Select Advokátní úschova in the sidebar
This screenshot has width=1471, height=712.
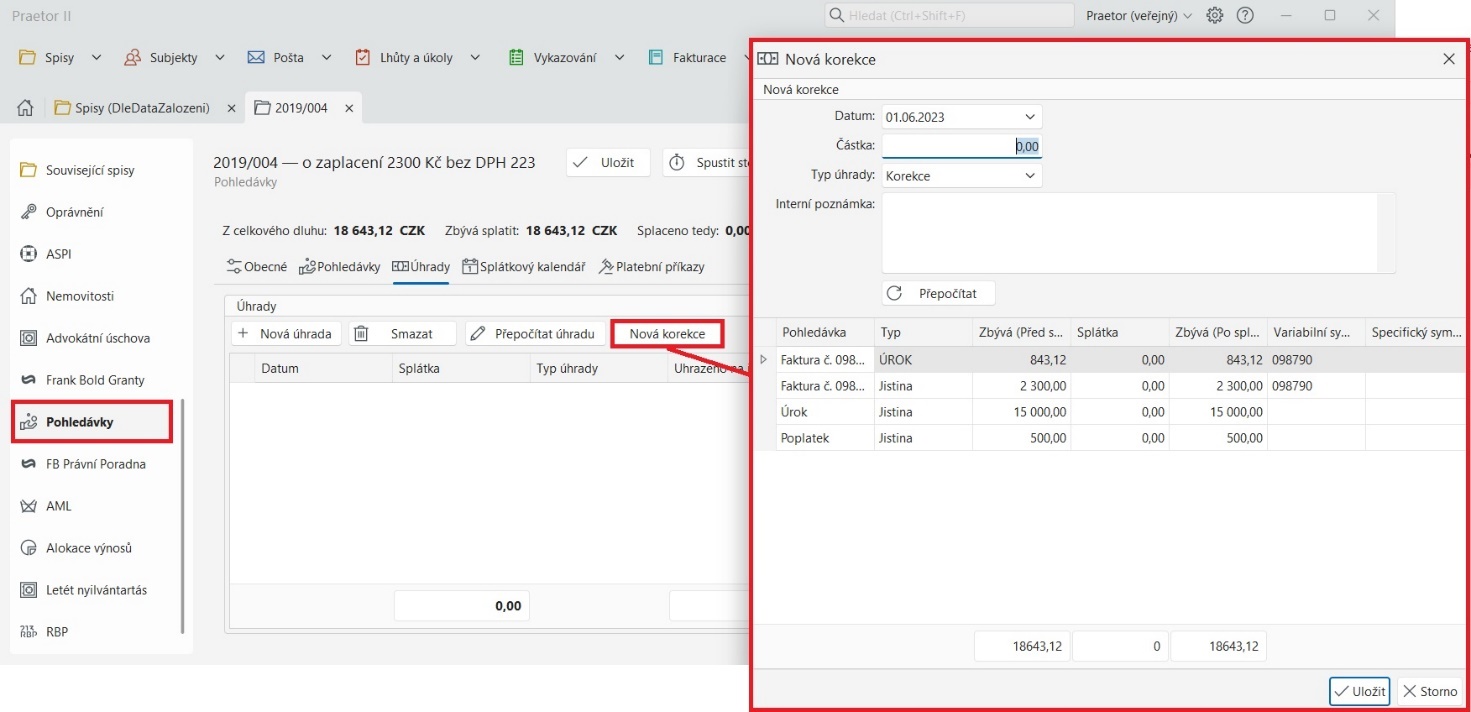coord(97,338)
